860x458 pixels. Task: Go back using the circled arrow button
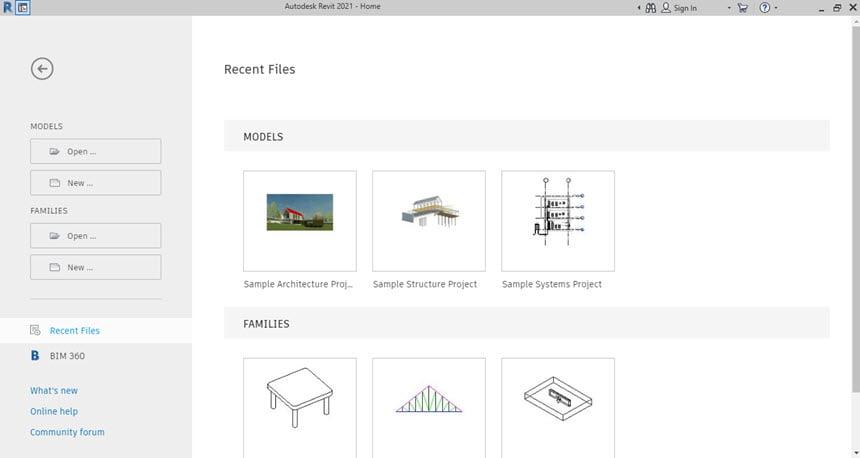(x=42, y=69)
